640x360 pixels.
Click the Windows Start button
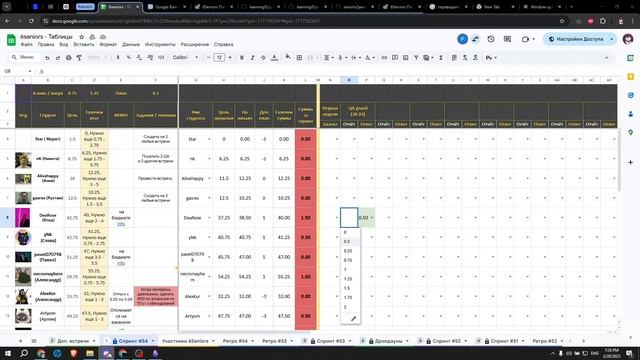8,353
